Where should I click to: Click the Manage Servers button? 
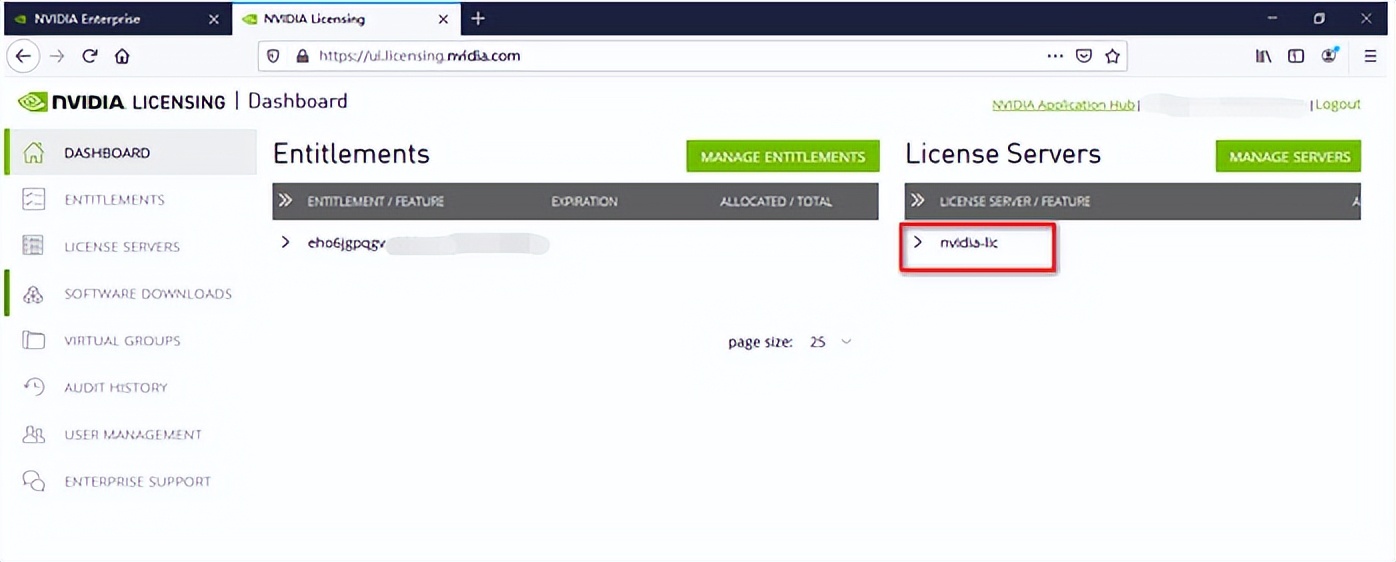tap(1288, 157)
